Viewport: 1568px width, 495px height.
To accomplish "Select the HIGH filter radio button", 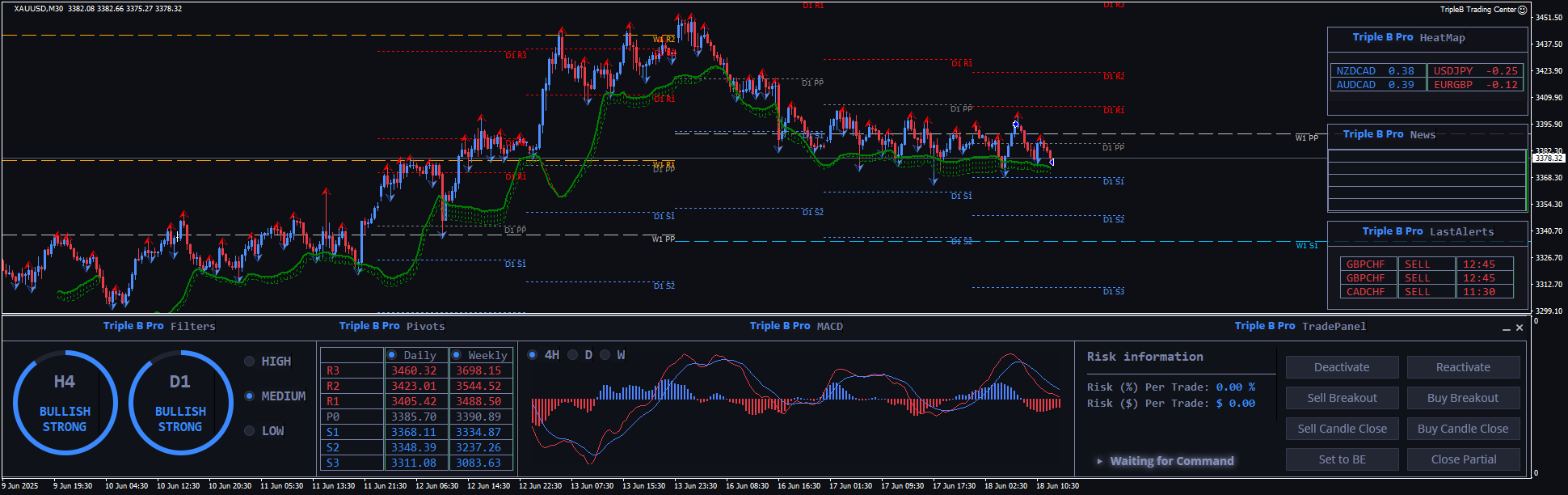I will click(250, 362).
